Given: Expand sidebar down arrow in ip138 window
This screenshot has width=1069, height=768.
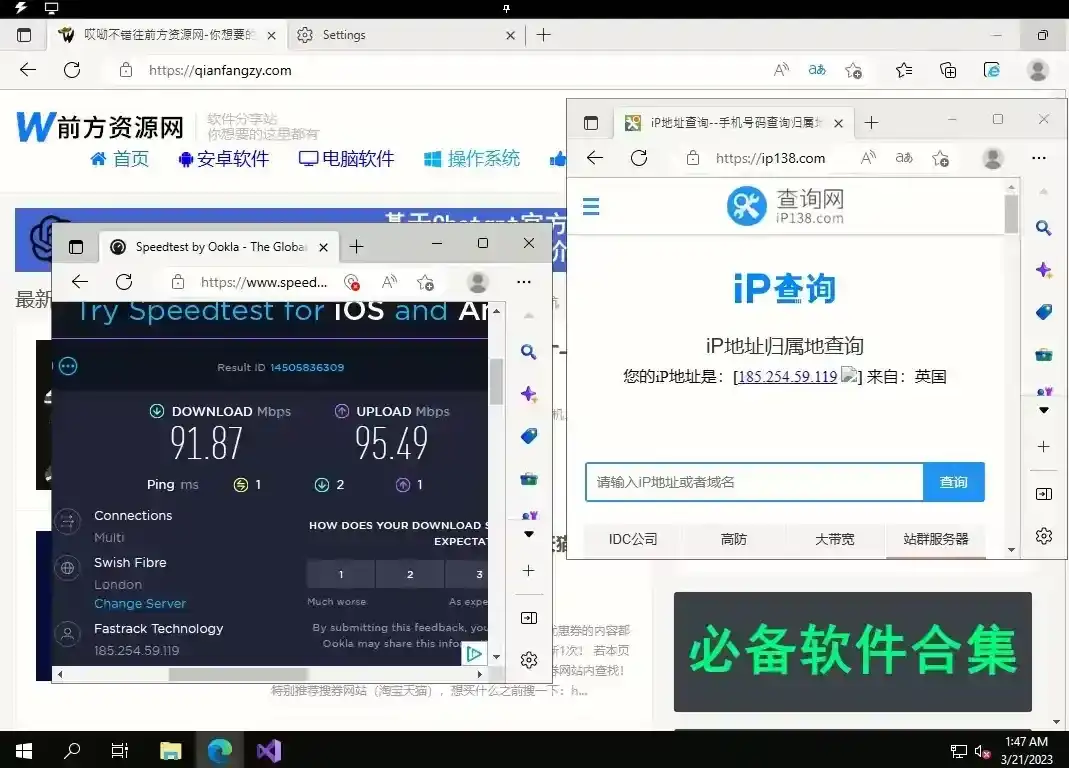Looking at the screenshot, I should tap(1043, 410).
